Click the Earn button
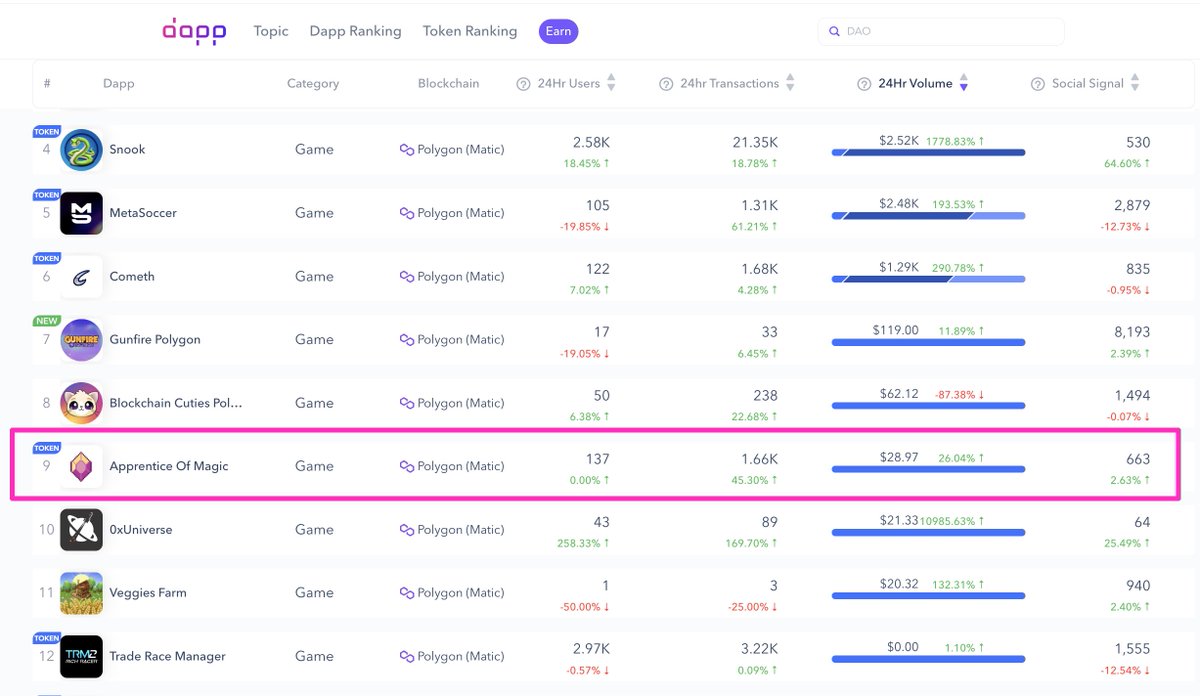 click(x=558, y=31)
